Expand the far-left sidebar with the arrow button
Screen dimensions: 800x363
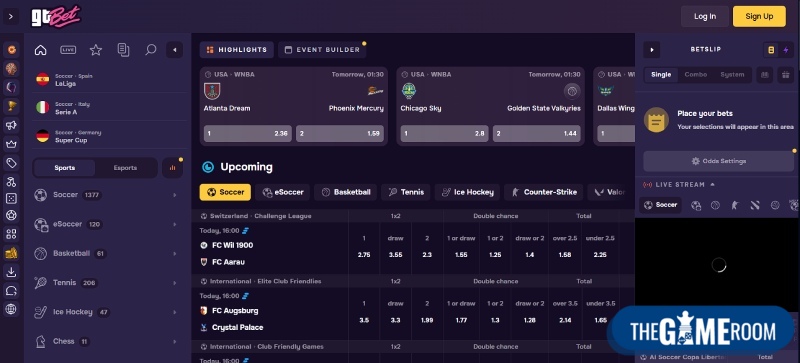click(11, 16)
